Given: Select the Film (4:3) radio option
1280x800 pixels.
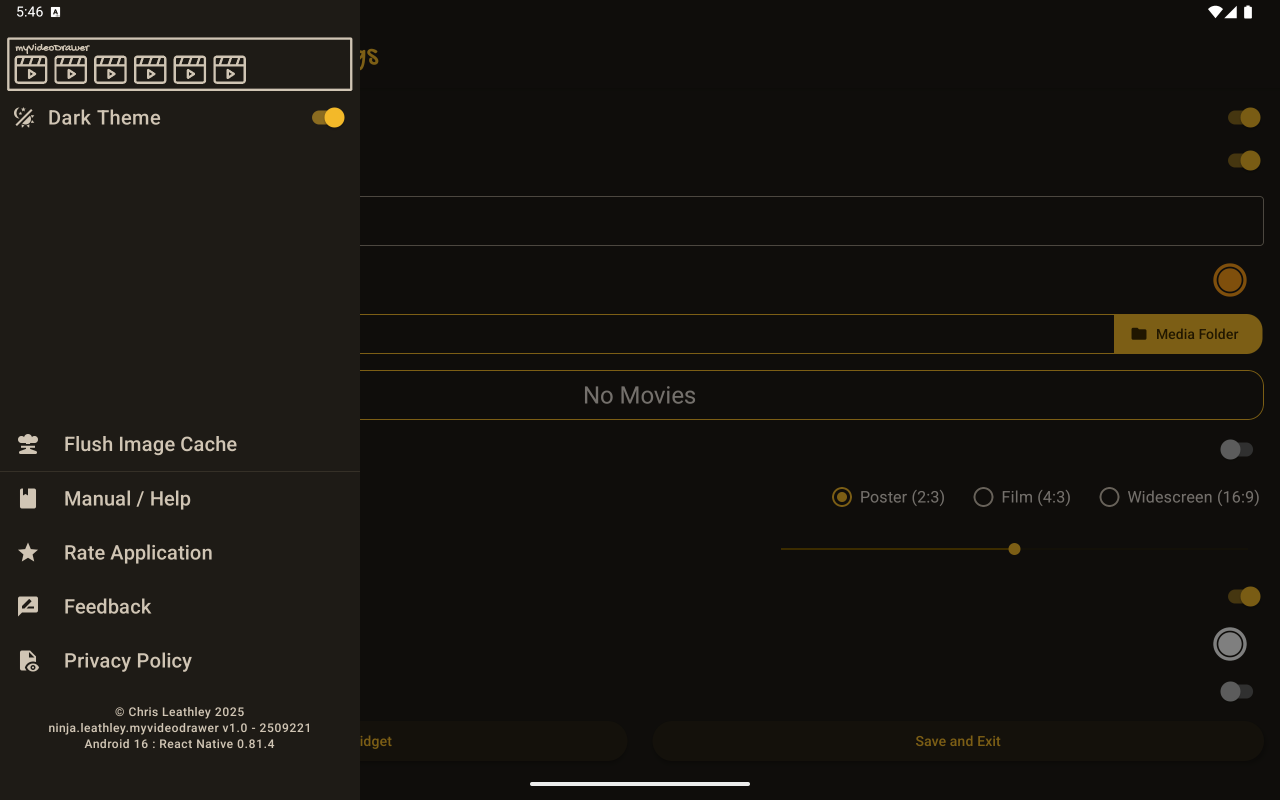Looking at the screenshot, I should click(x=983, y=497).
